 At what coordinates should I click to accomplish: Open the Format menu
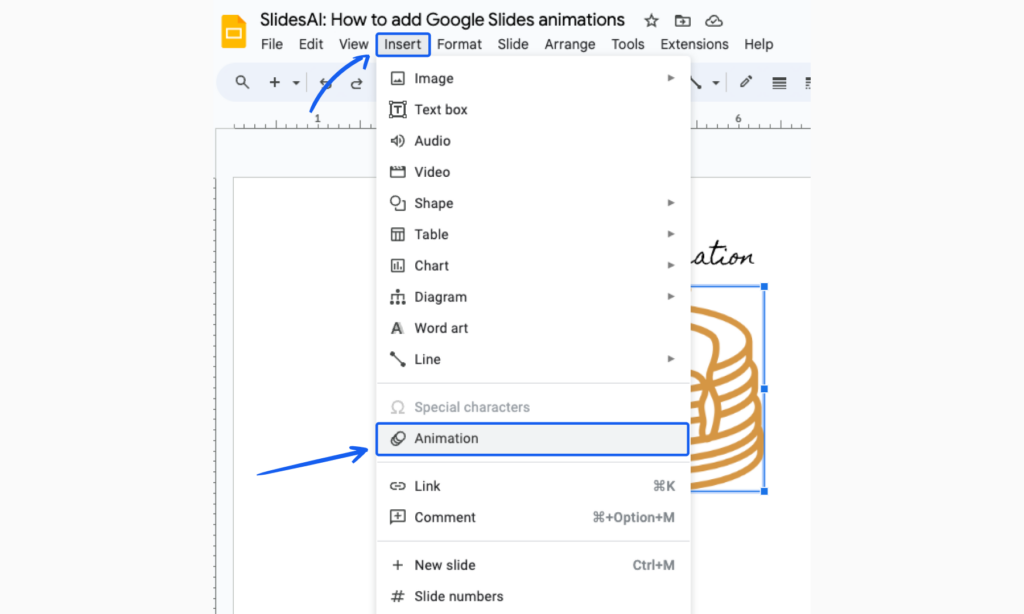coord(459,44)
